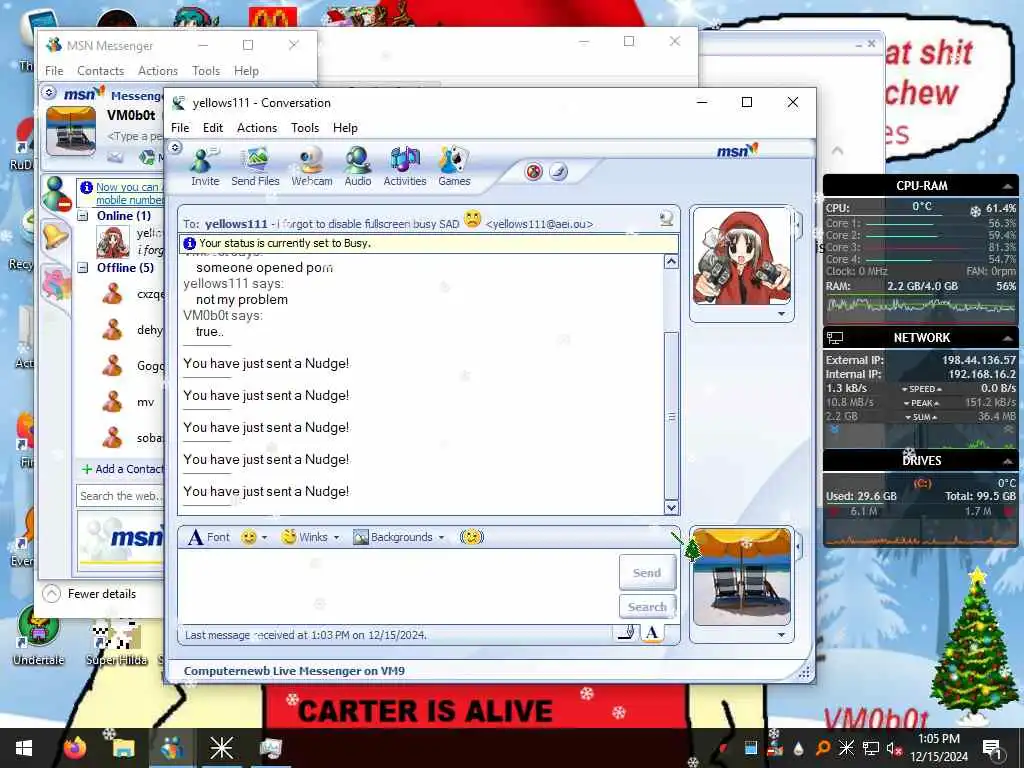Open File menu in conversation window
This screenshot has height=768, width=1024.
(180, 128)
